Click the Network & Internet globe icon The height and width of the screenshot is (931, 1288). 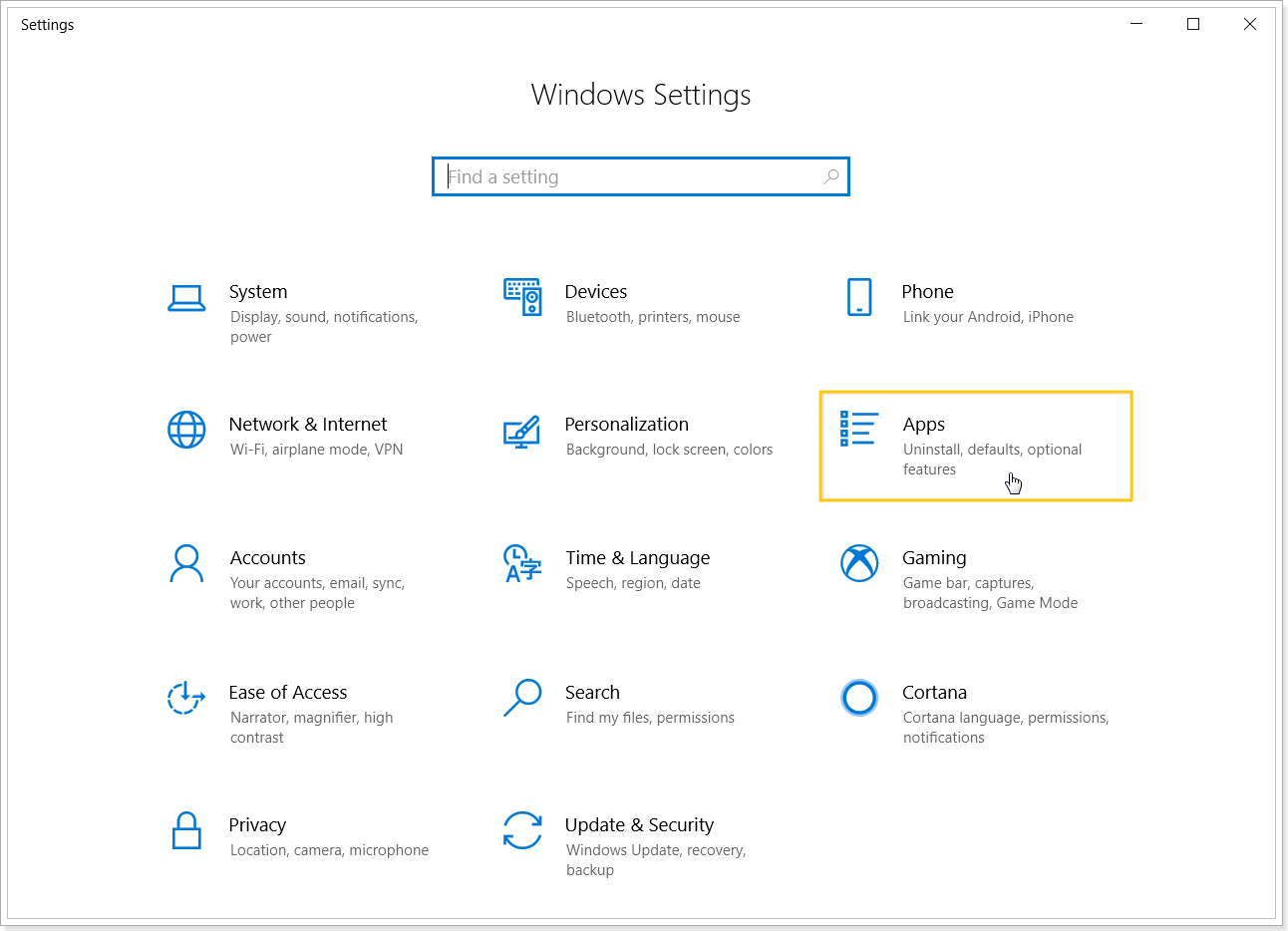pos(186,430)
